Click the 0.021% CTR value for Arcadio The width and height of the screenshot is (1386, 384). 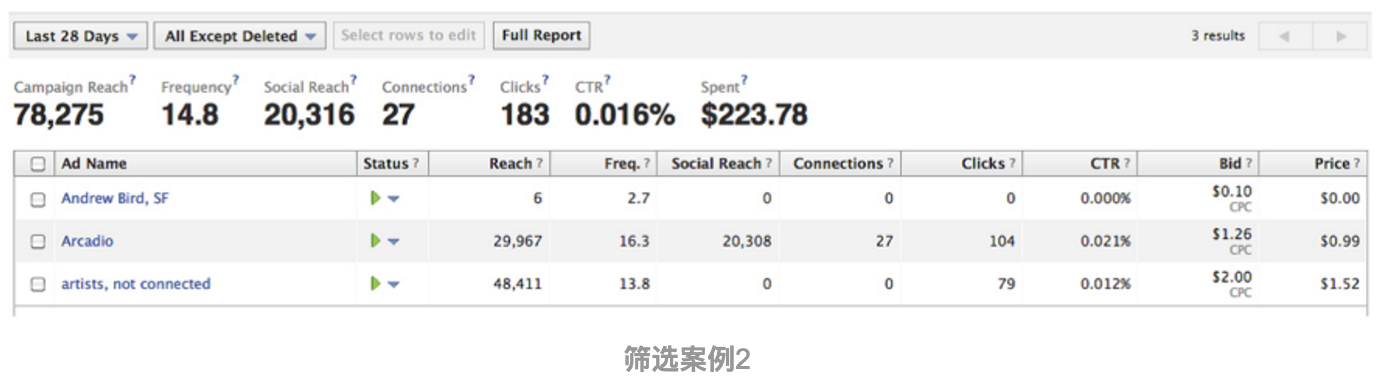click(1106, 242)
